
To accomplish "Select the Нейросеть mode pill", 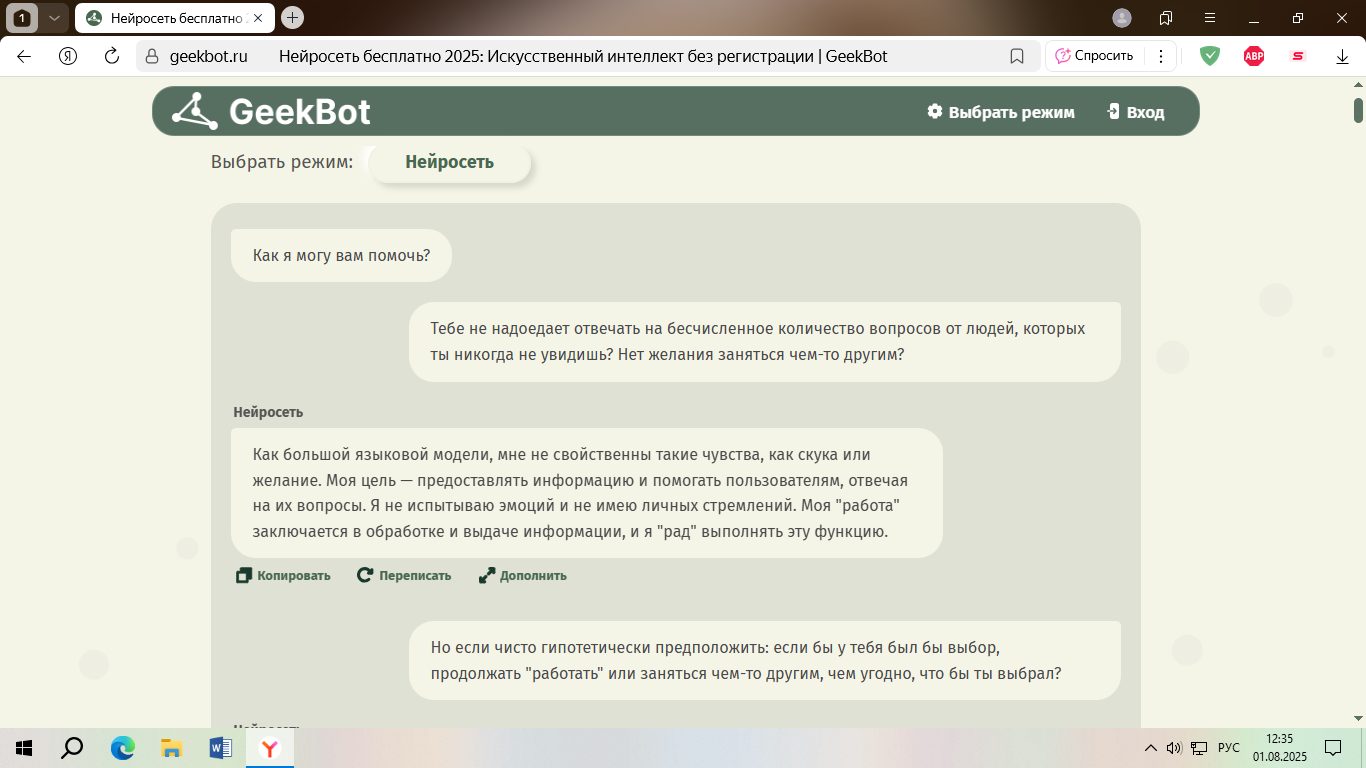I will coord(449,163).
